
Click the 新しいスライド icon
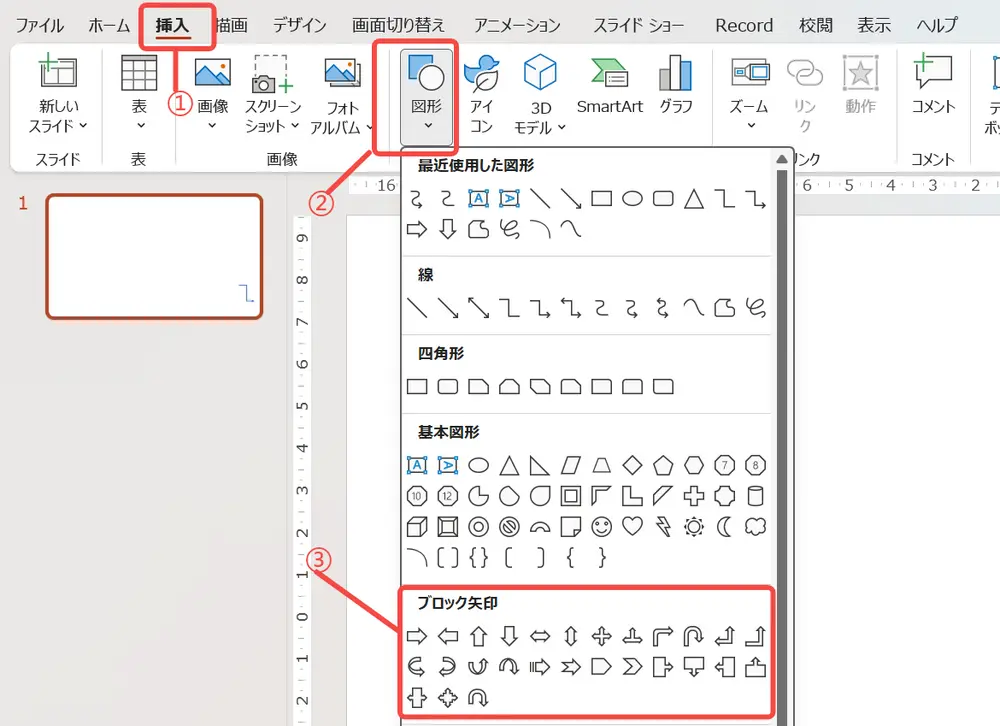click(x=58, y=71)
